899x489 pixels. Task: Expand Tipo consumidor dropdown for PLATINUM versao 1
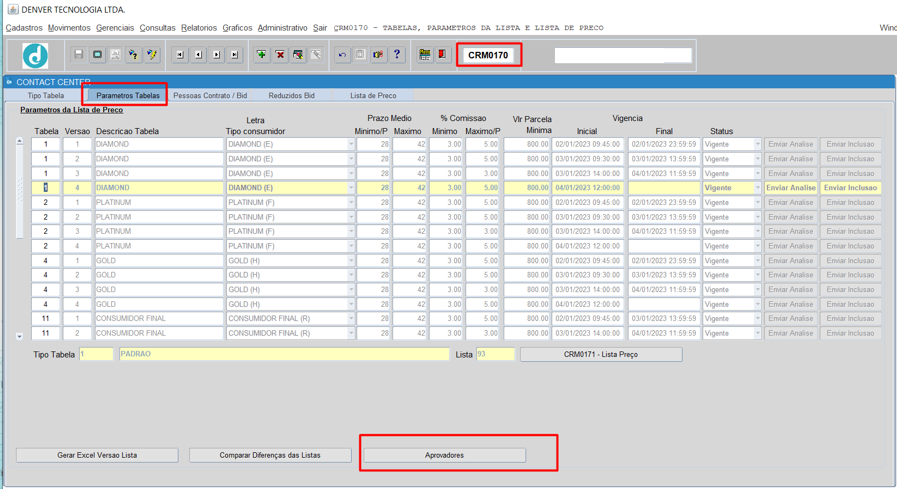(351, 202)
